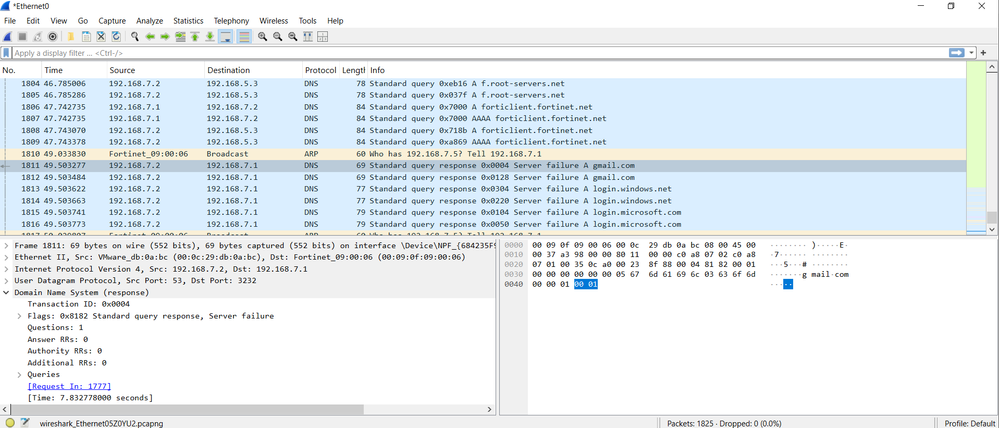The image size is (999, 428).
Task: Reload the current capture file
Action: (x=116, y=37)
